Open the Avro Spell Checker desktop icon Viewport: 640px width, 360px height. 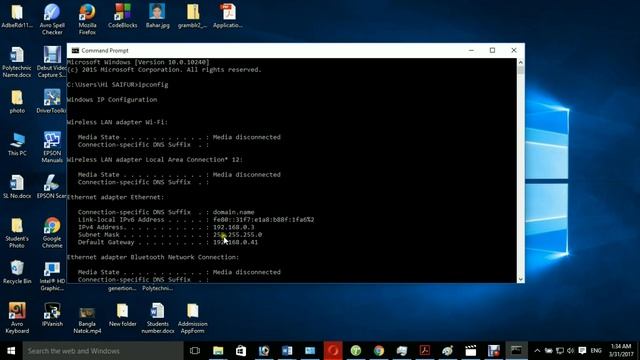(52, 18)
